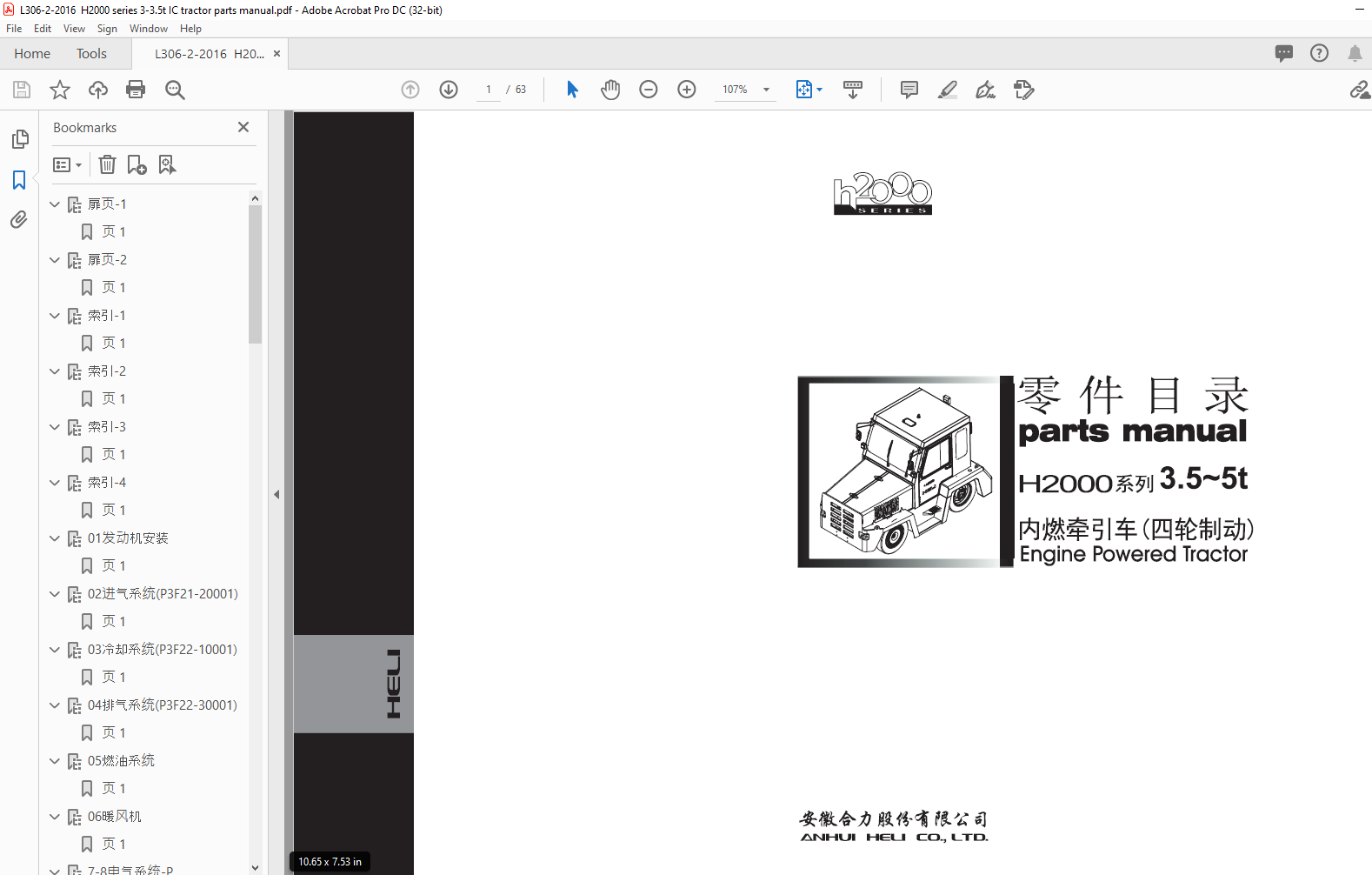Image resolution: width=1372 pixels, height=875 pixels.
Task: Add a new bookmark icon
Action: (x=137, y=164)
